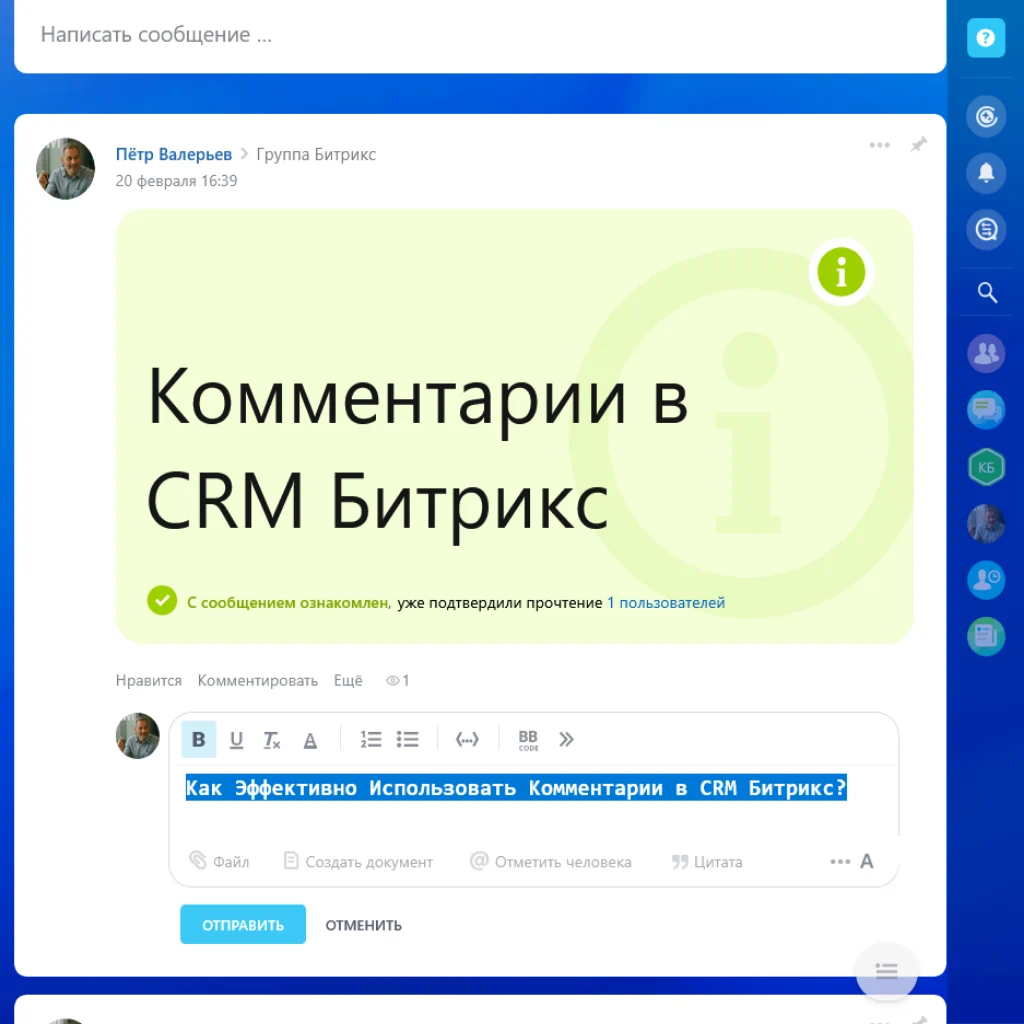Open help via the question mark icon

[986, 38]
